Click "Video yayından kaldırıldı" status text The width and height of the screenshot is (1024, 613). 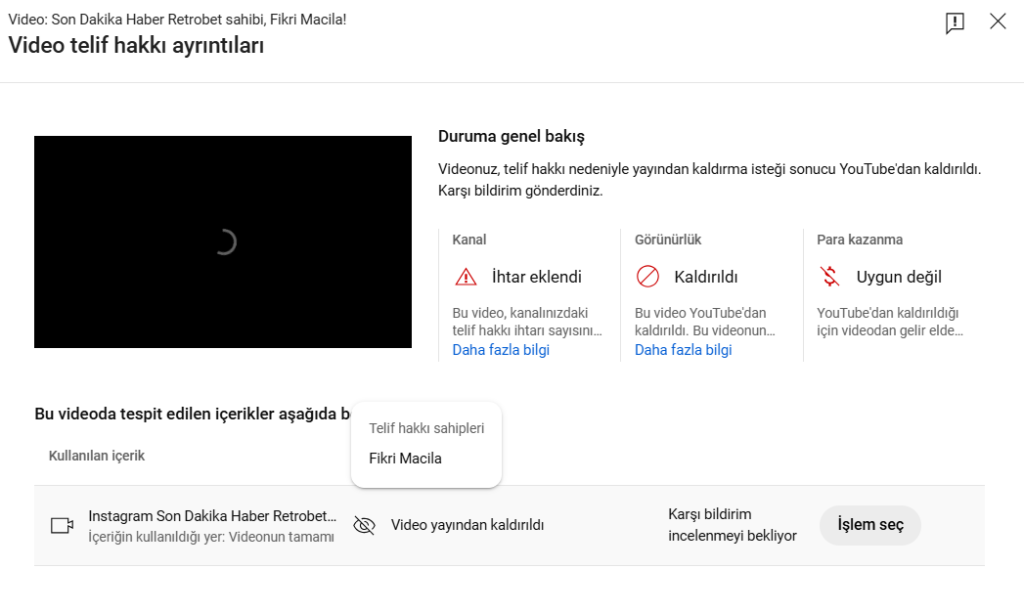click(x=468, y=525)
